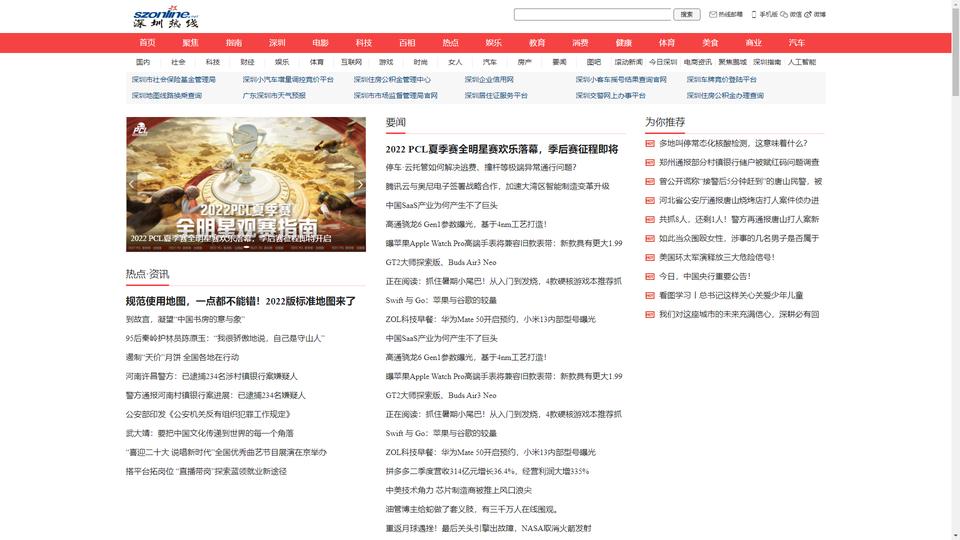Click the red icon beside 河北省公安厅通报
The image size is (960, 540).
pos(650,200)
